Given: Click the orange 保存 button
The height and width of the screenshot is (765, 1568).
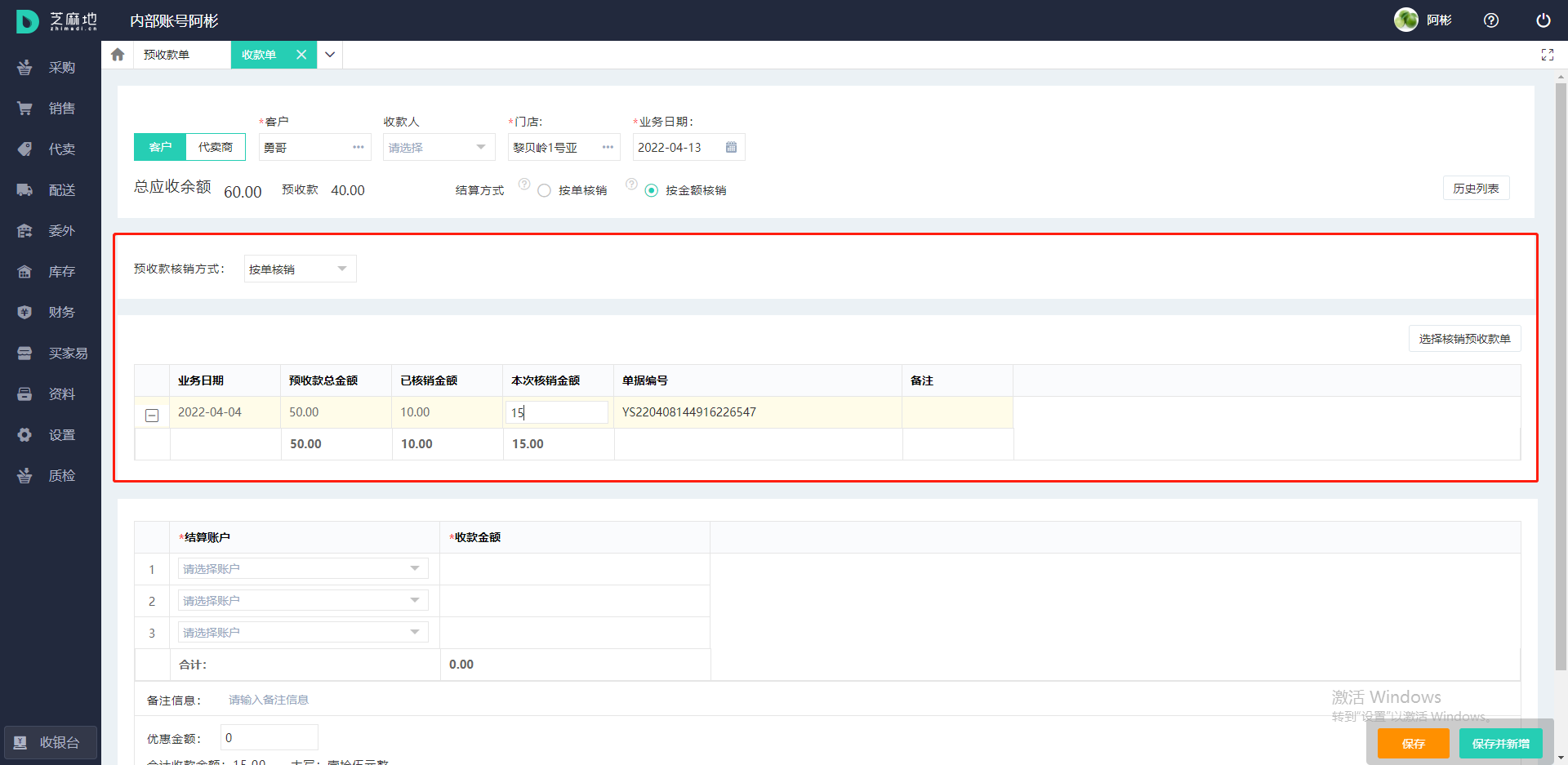Looking at the screenshot, I should click(1413, 743).
